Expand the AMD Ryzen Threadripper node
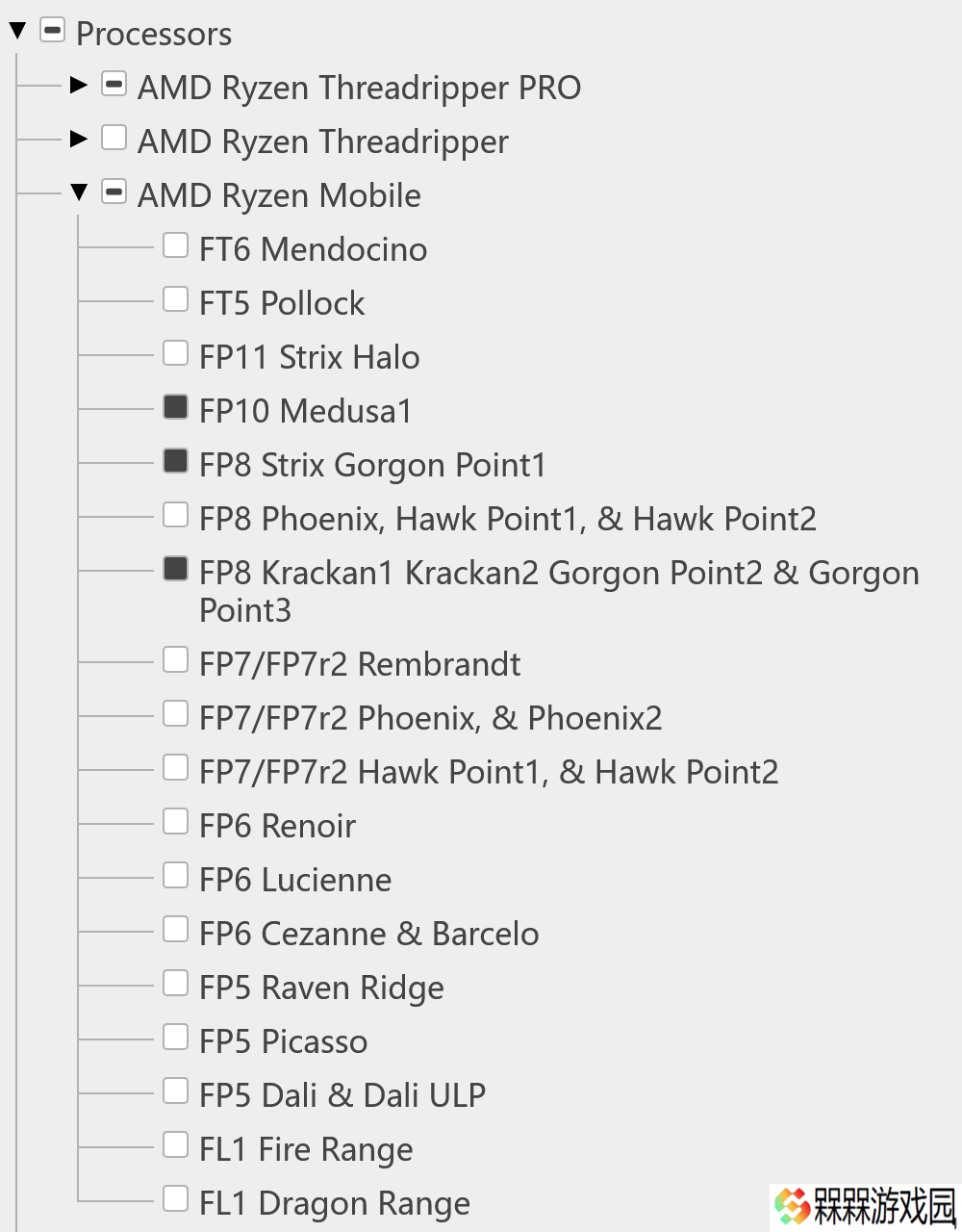This screenshot has width=962, height=1232. coord(79,140)
